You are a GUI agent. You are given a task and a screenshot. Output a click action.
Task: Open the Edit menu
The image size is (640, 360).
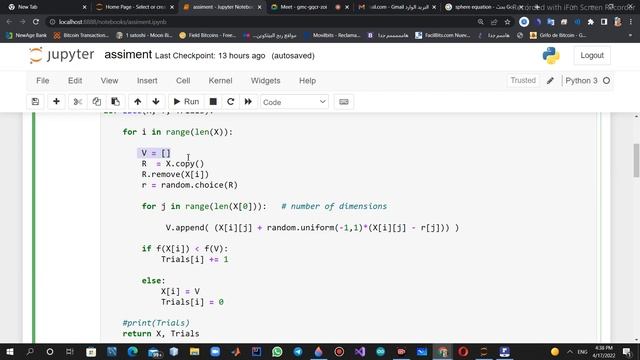tap(75, 81)
